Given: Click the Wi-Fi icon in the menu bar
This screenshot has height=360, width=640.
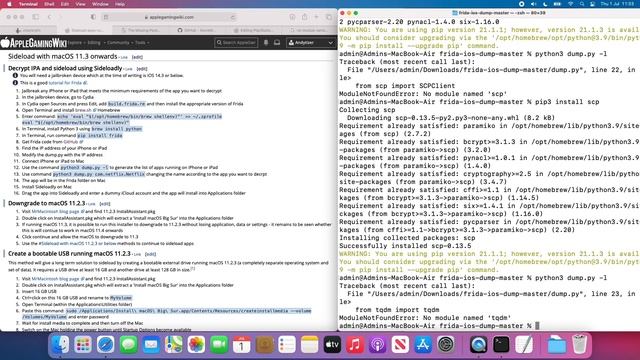Looking at the screenshot, I should [x=571, y=4].
